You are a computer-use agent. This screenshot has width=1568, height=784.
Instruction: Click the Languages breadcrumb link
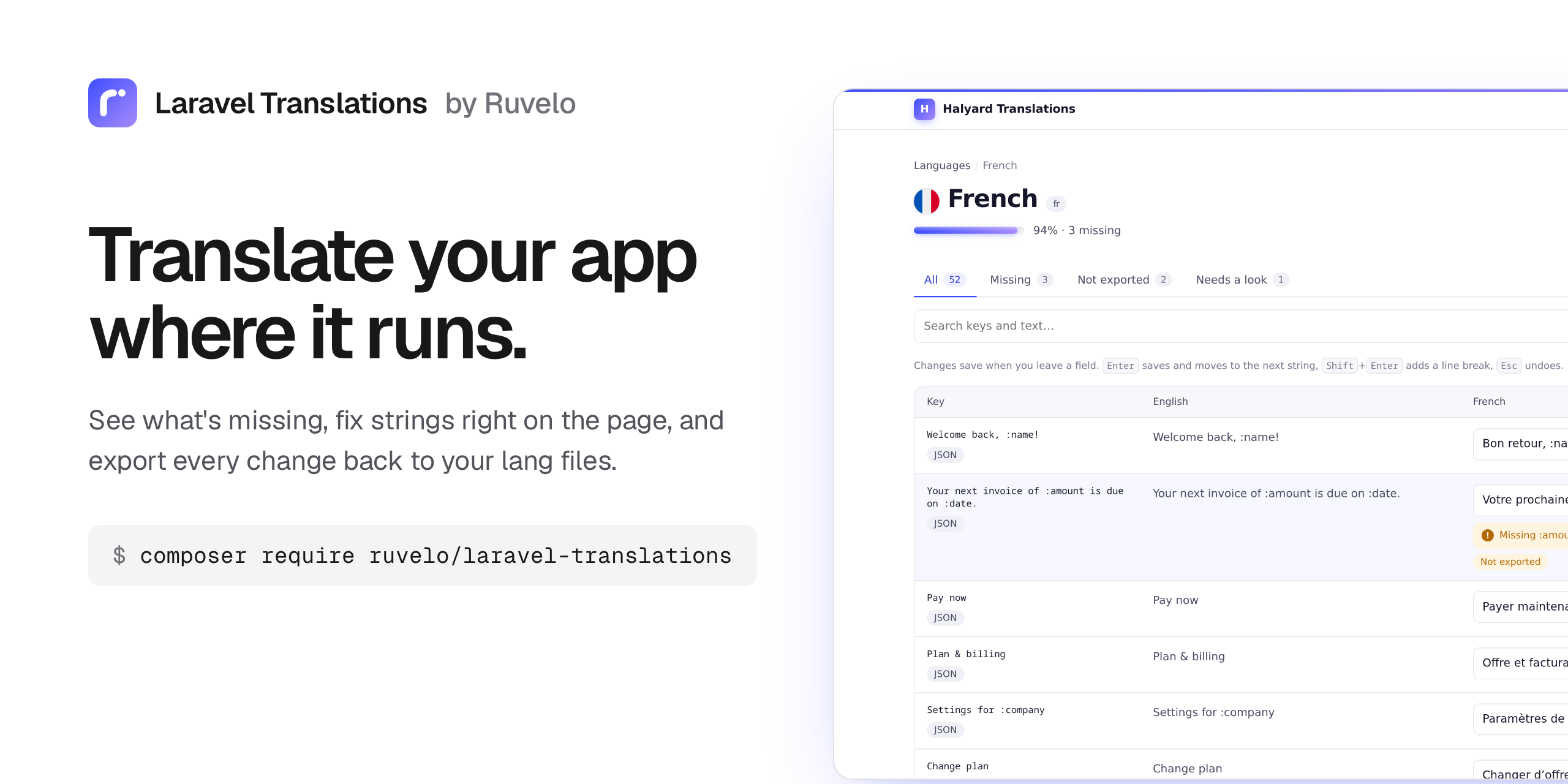[x=942, y=165]
